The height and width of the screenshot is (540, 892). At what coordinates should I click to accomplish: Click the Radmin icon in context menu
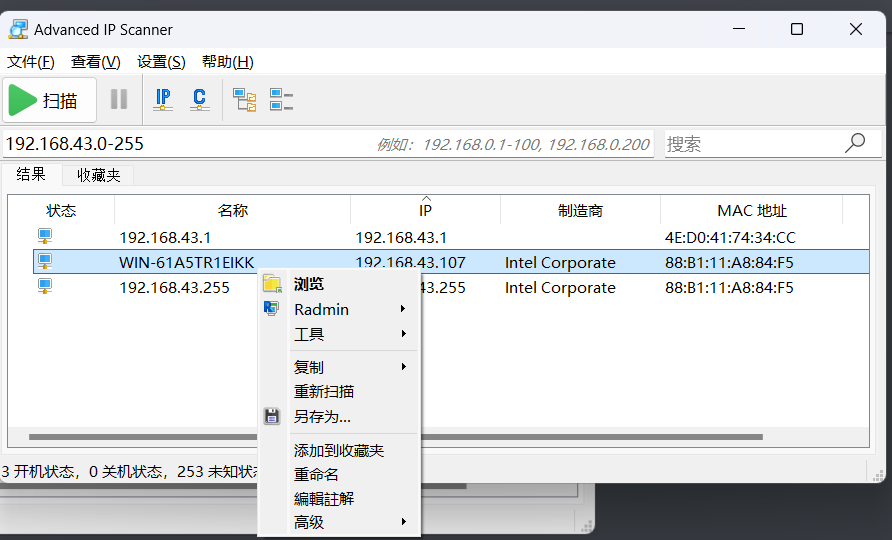tap(271, 308)
